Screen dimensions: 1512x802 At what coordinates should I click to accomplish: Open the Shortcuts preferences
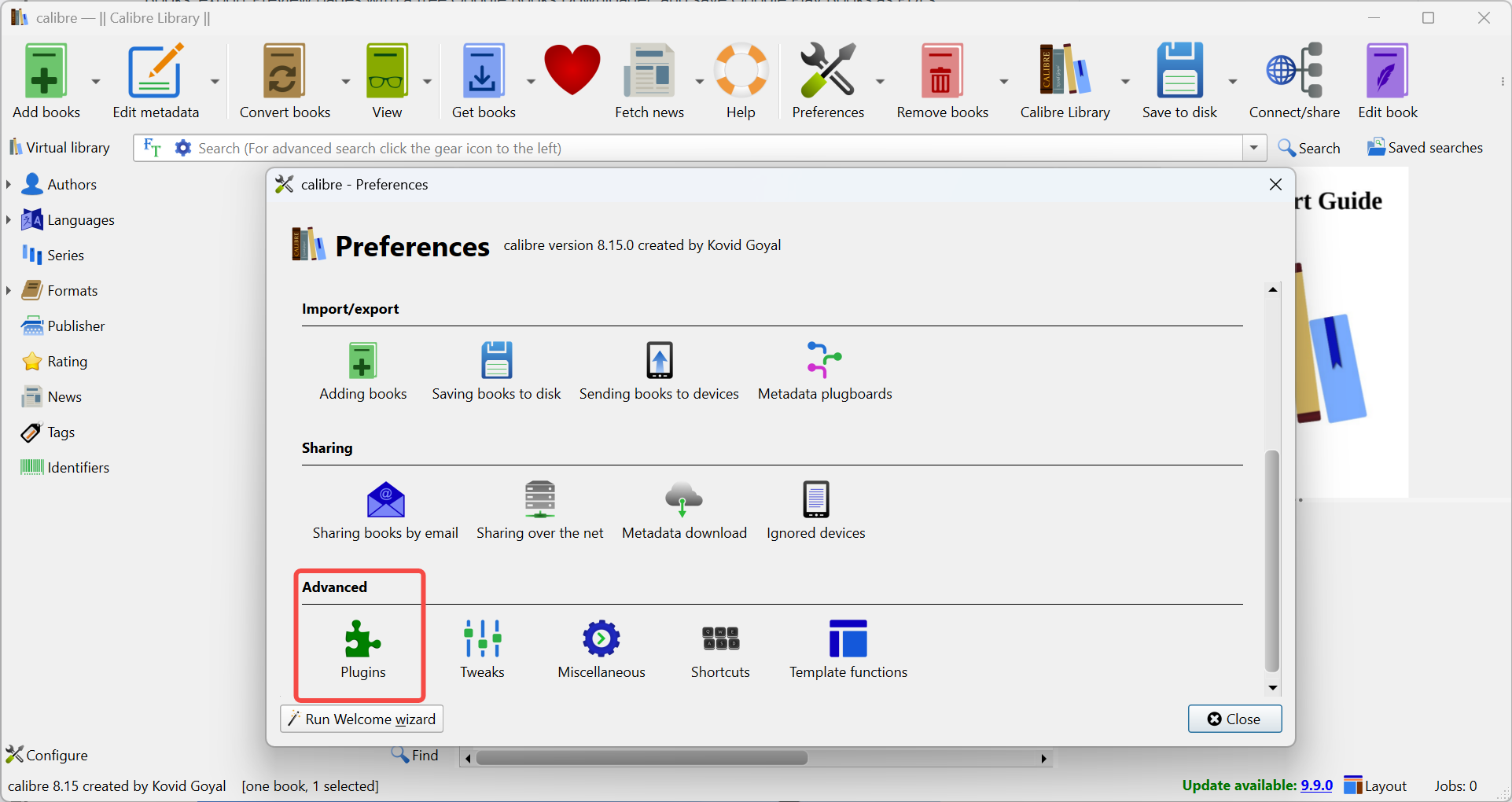click(720, 649)
